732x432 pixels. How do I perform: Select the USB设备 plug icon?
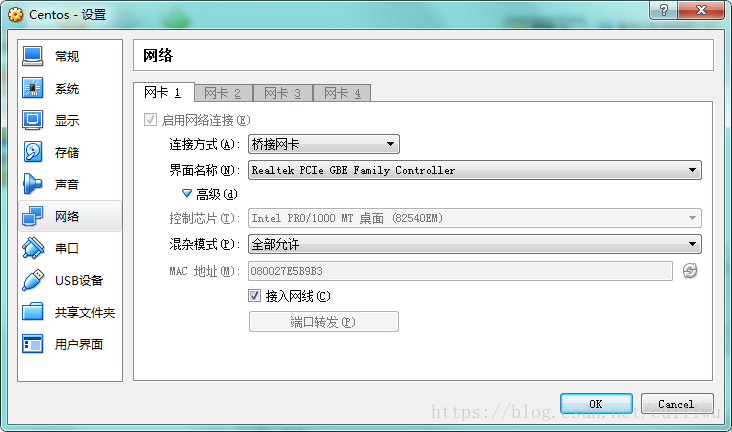pyautogui.click(x=32, y=280)
